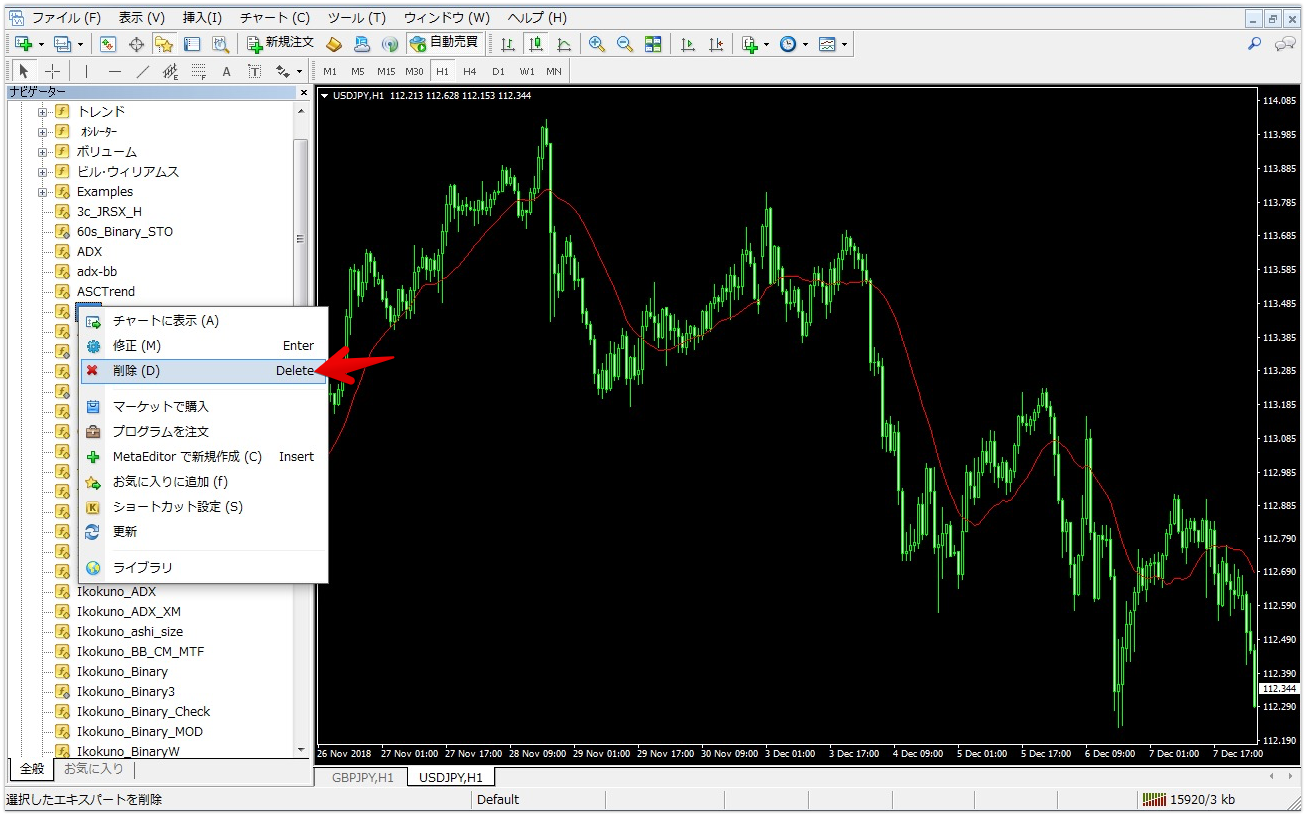Switch to candlestick chart display
1306x816 pixels.
tap(536, 44)
